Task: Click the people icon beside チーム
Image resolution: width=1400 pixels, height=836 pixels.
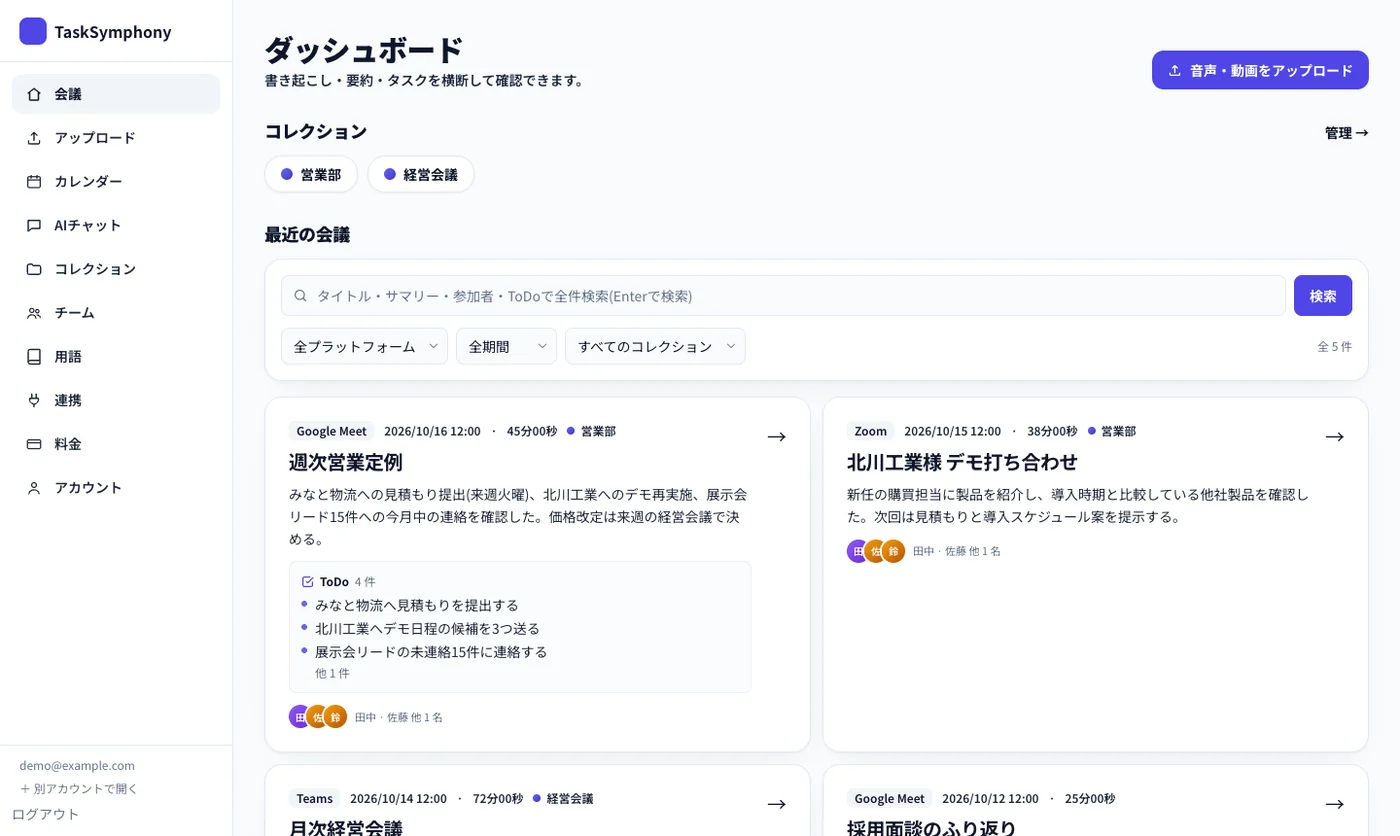Action: [x=34, y=313]
